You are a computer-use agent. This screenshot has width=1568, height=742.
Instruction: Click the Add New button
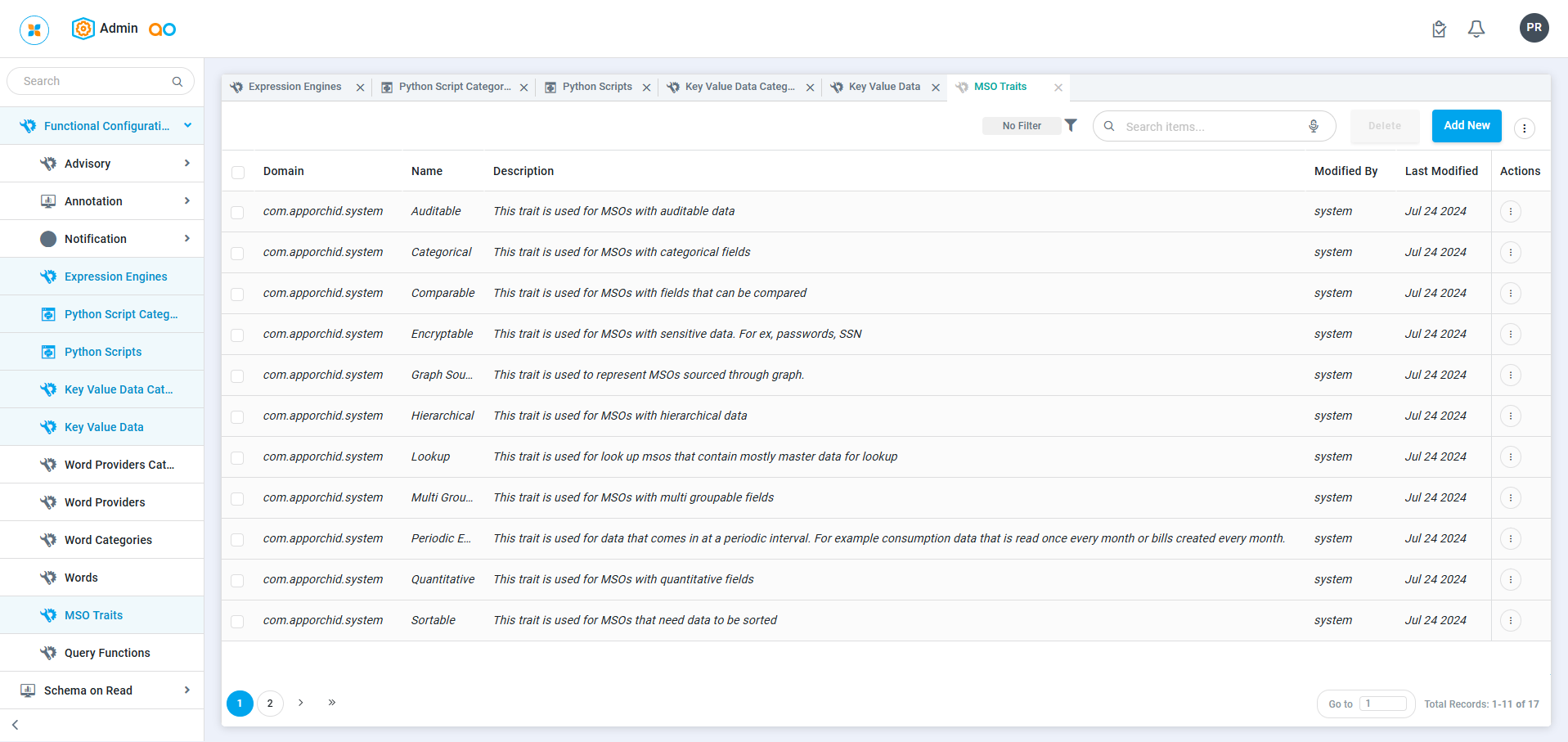1466,126
